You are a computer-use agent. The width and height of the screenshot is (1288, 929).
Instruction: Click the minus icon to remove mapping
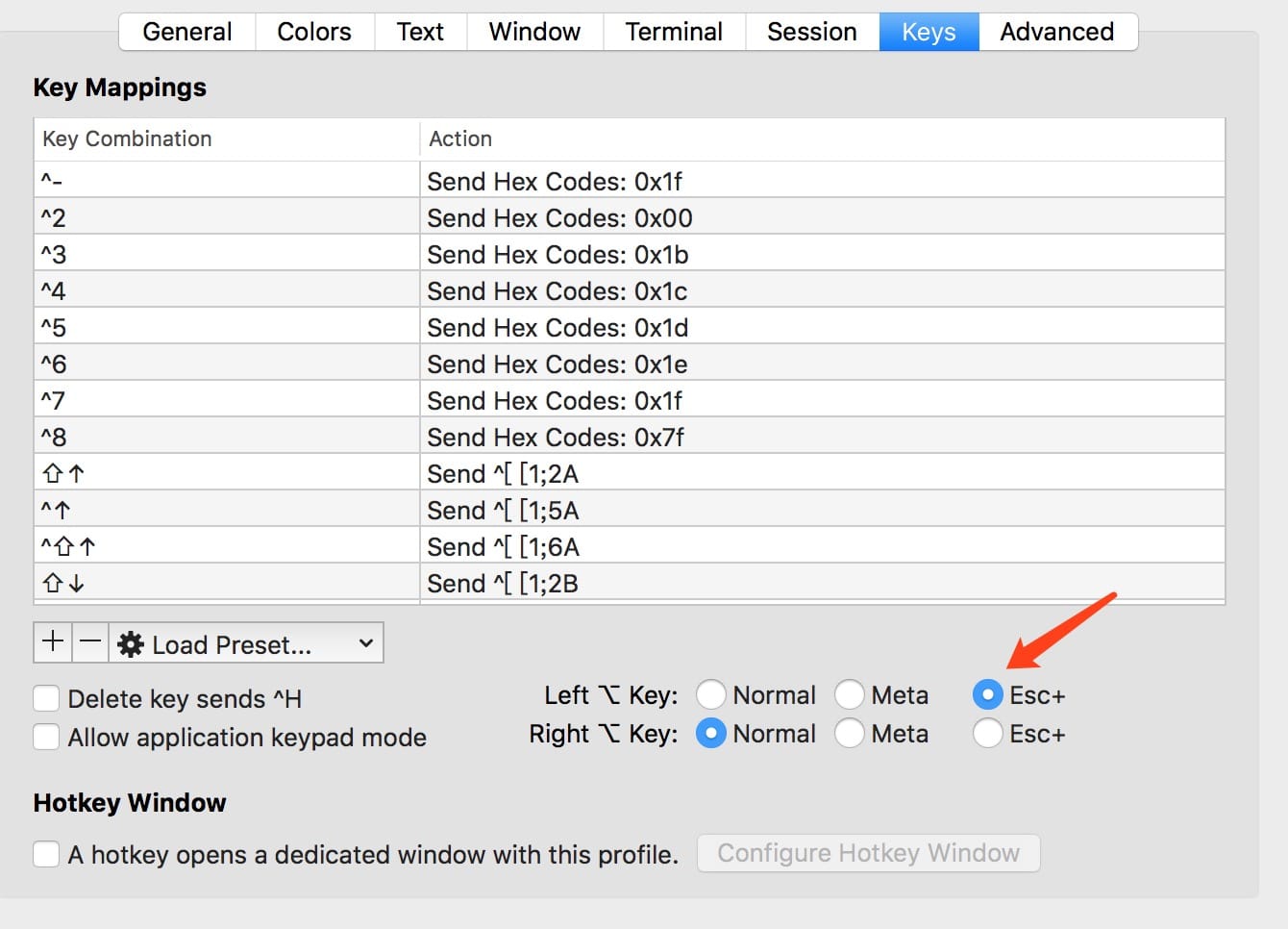coord(90,642)
